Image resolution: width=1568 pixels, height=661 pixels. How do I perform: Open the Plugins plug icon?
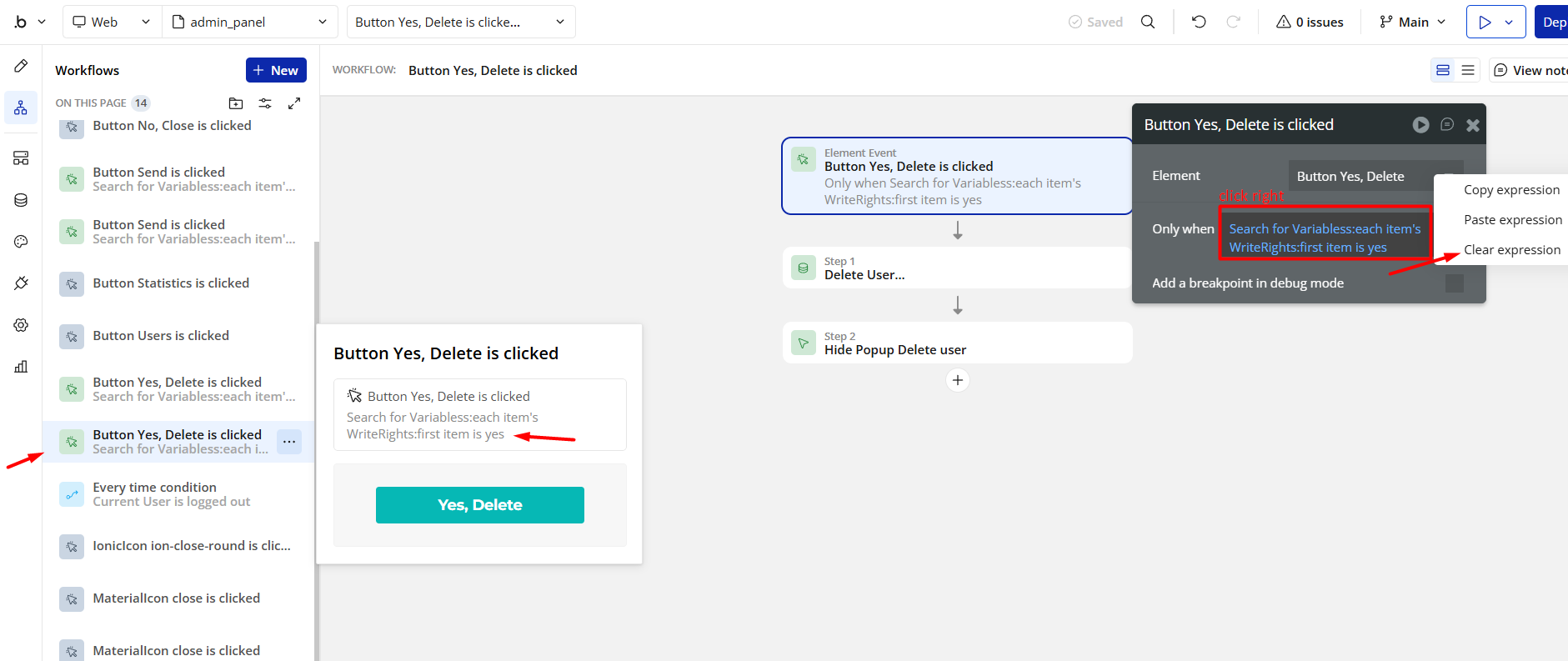21,283
